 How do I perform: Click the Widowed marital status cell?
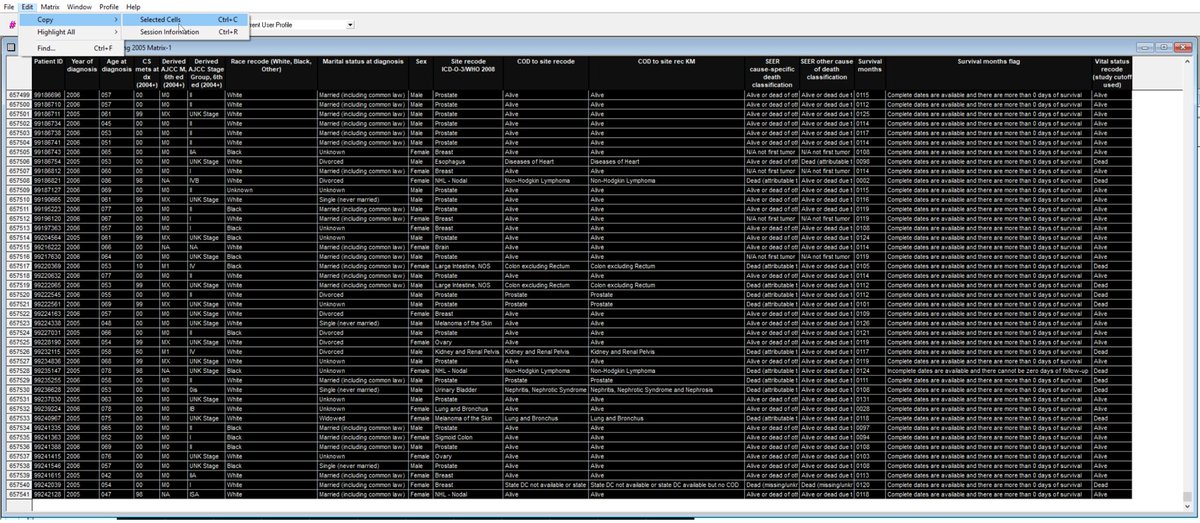361,418
